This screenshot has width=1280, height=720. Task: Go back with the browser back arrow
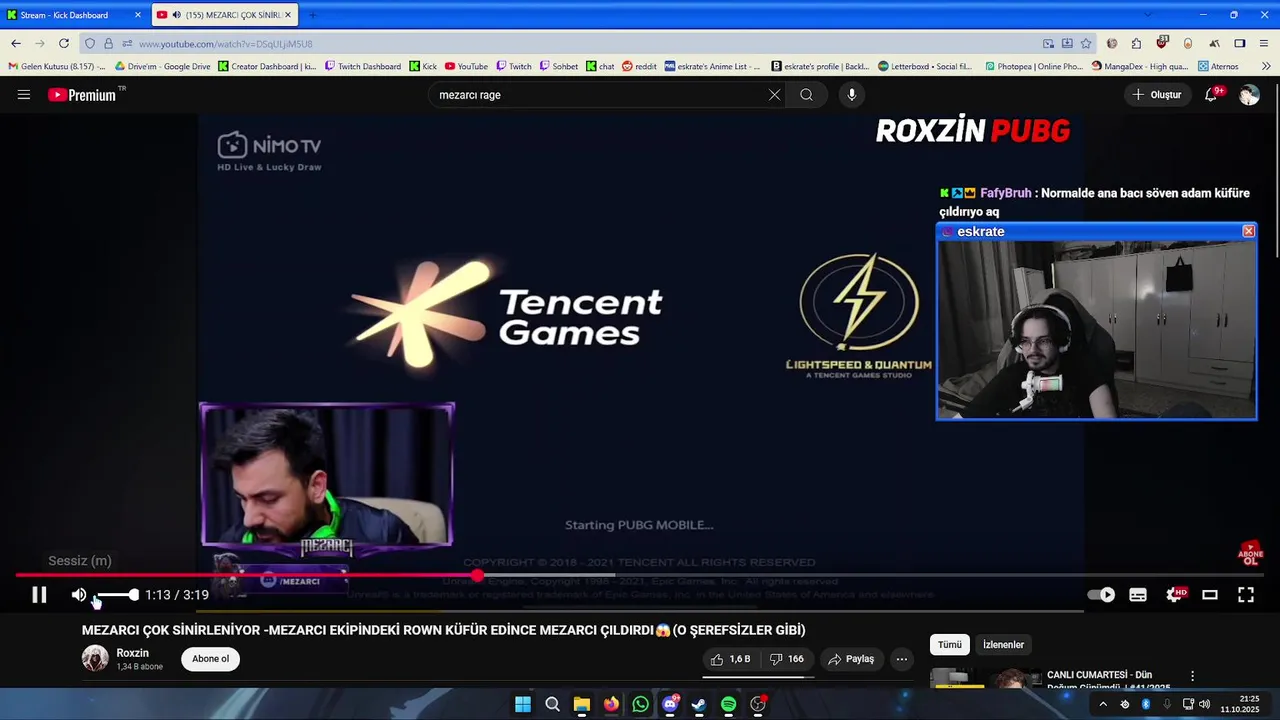[16, 44]
